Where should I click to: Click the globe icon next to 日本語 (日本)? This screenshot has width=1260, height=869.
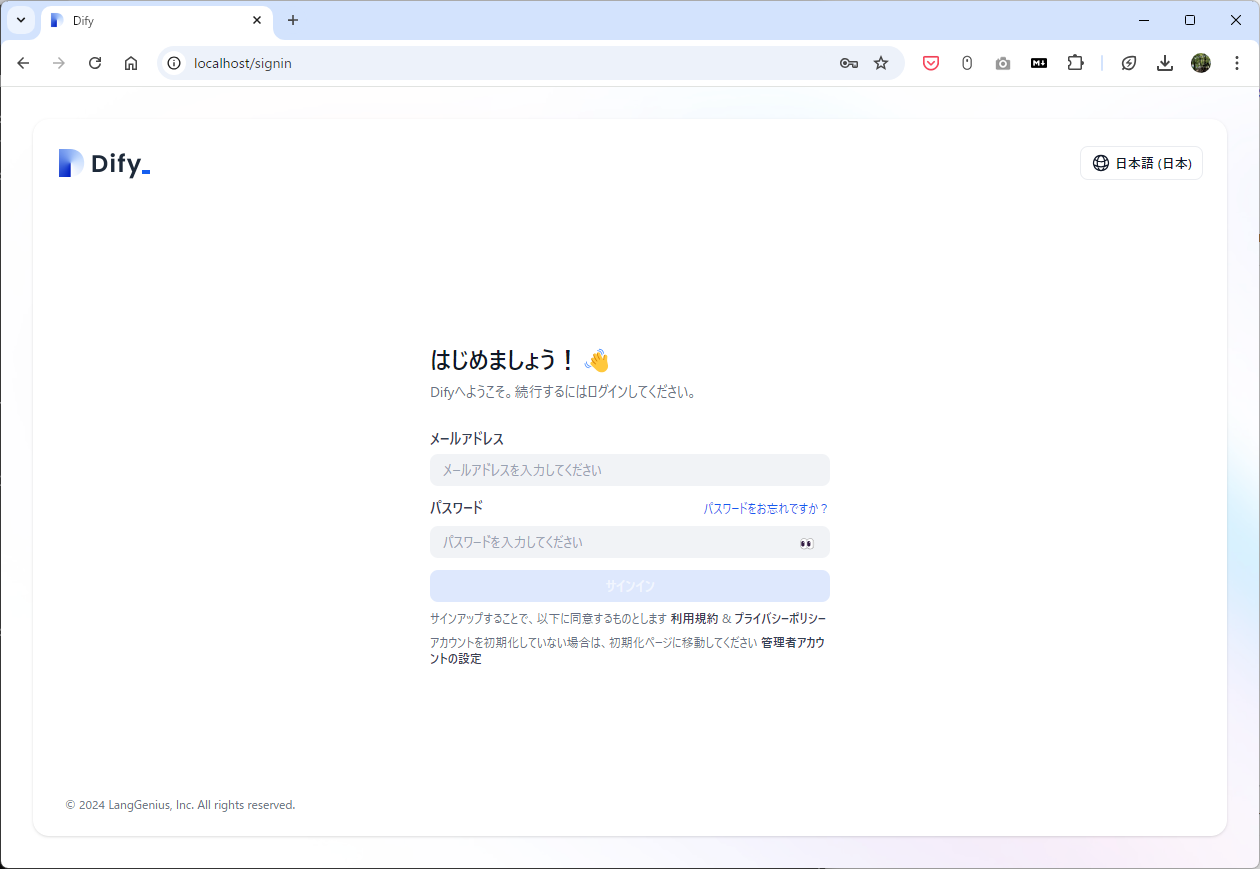(x=1101, y=163)
